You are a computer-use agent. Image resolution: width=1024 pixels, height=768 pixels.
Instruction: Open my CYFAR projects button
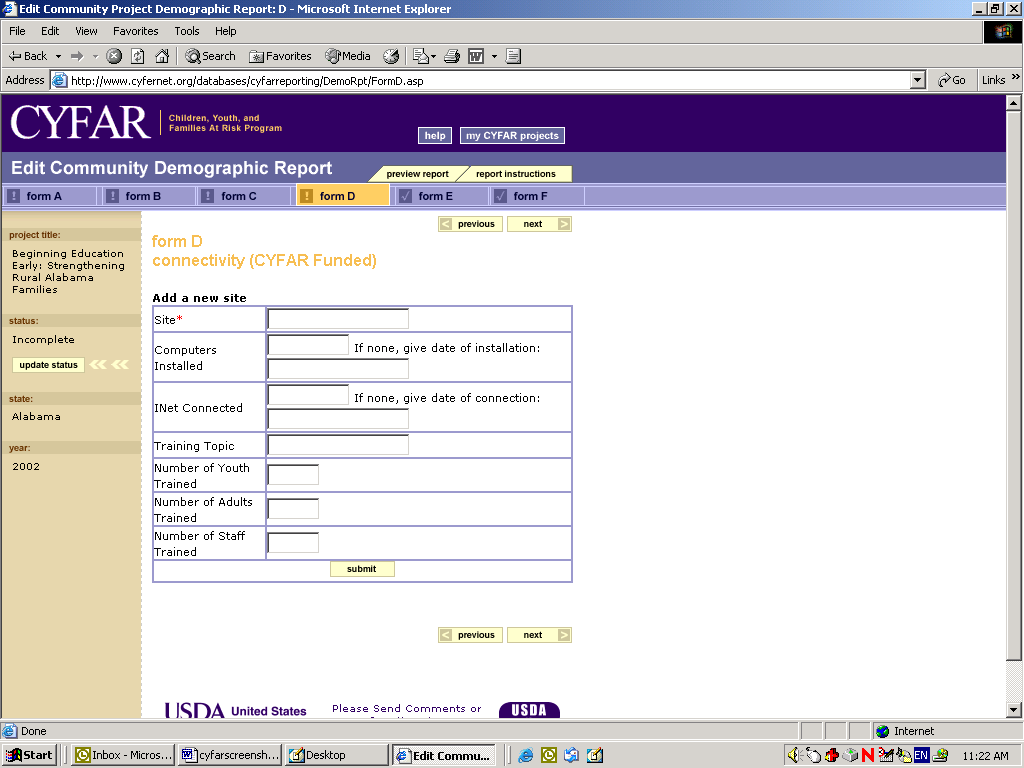(x=512, y=135)
